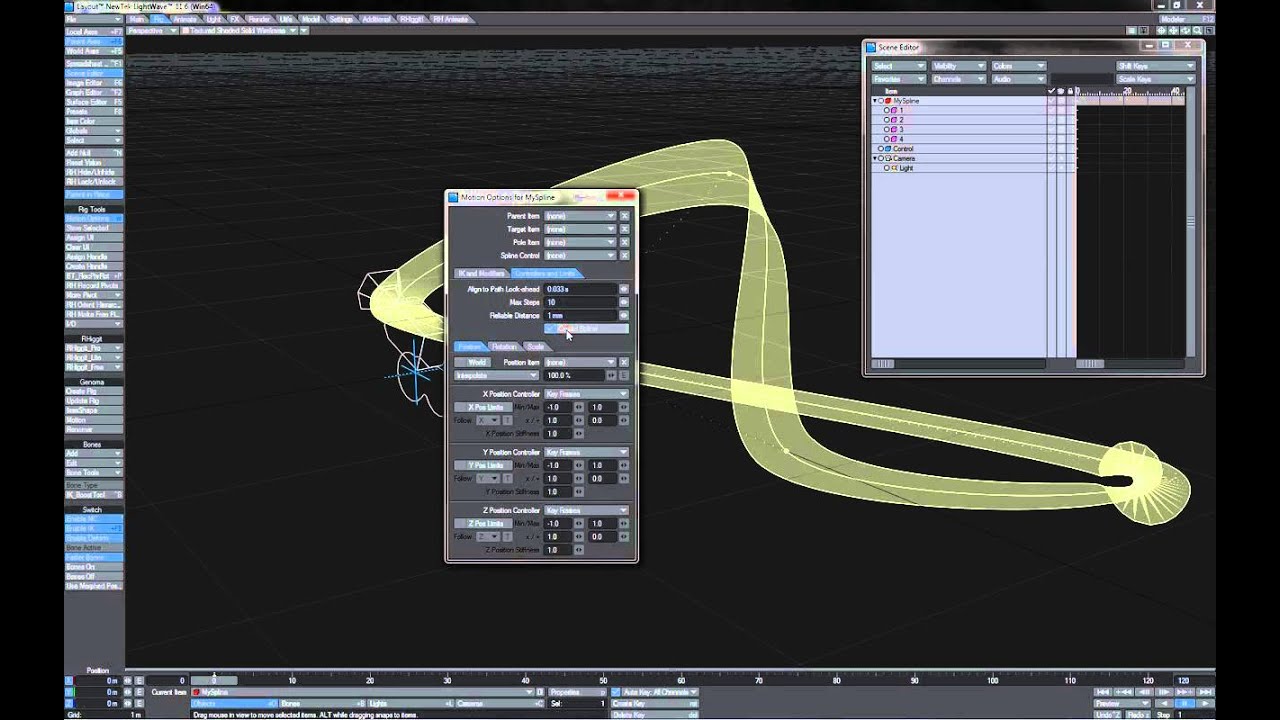
Task: Open the Interpolate dropdown
Action: coord(496,375)
